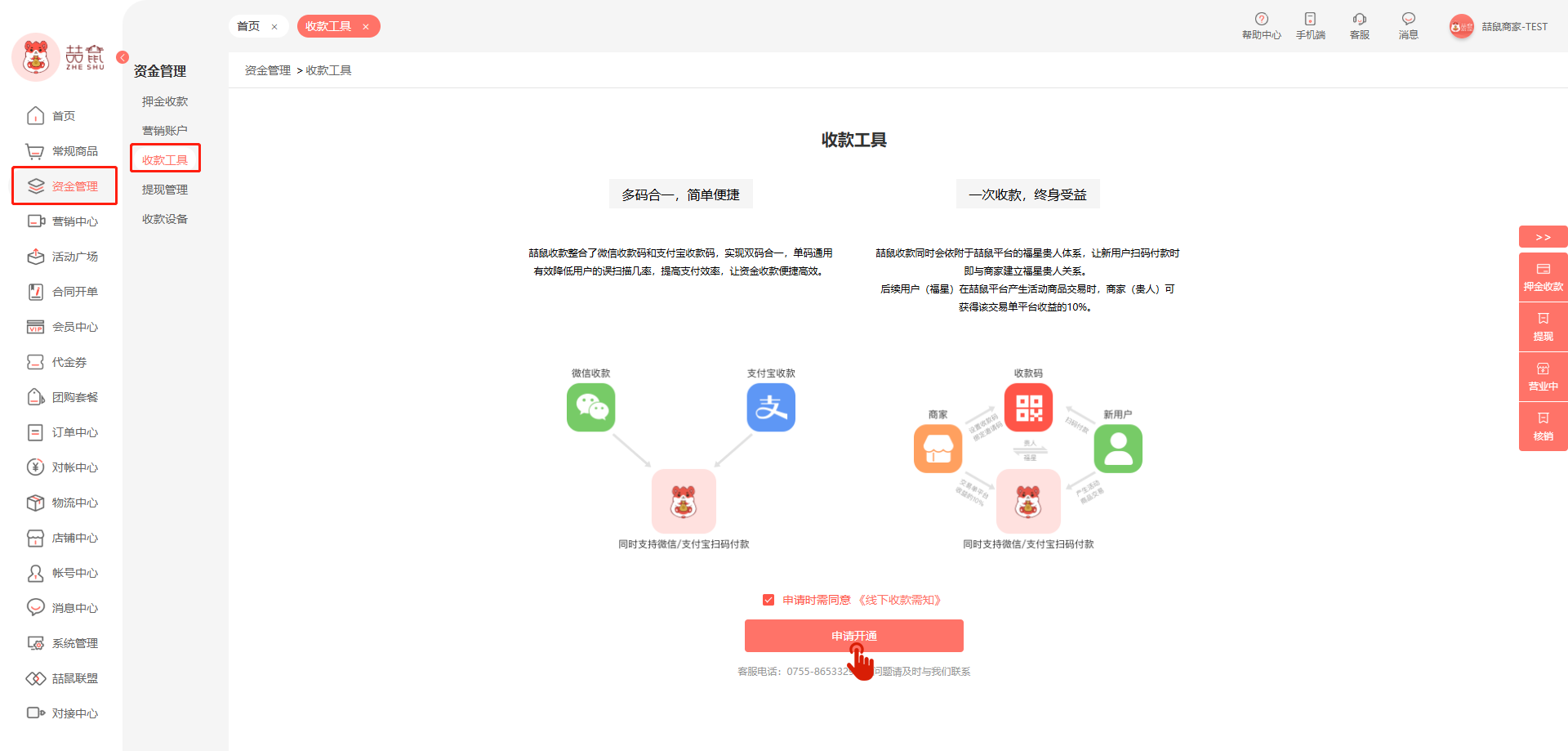Open 会员中心 VIP icon
This screenshot has height=751, width=1568.
click(36, 327)
